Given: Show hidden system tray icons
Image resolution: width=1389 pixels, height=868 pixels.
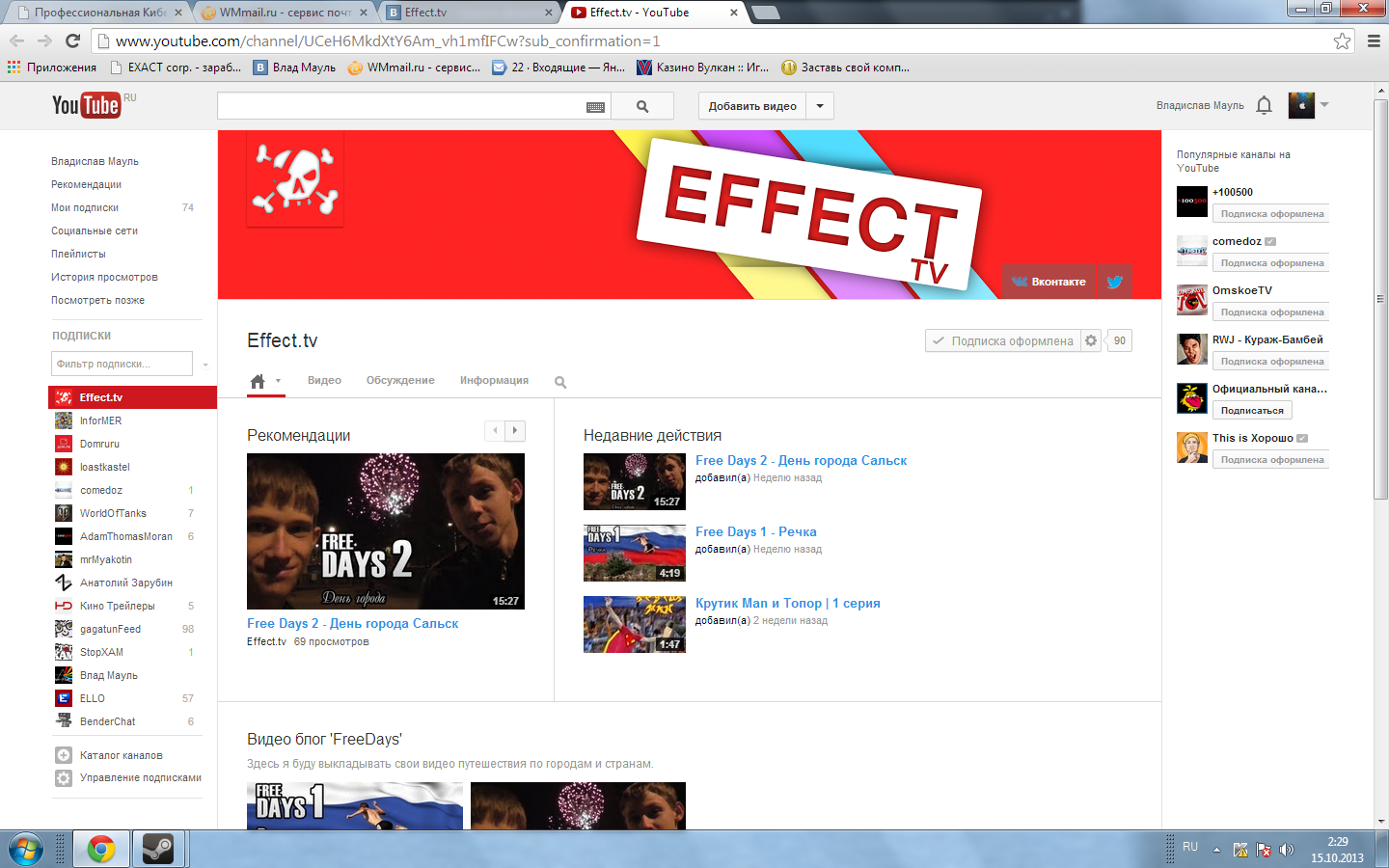Looking at the screenshot, I should [x=1216, y=850].
